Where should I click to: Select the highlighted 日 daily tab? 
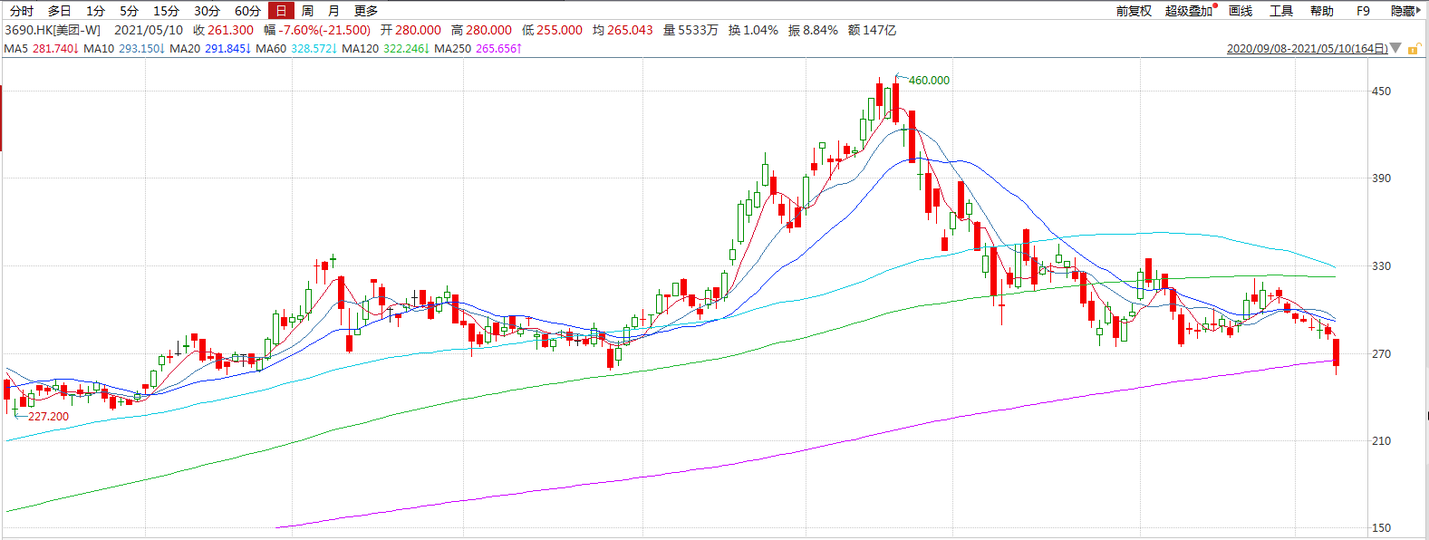[281, 11]
